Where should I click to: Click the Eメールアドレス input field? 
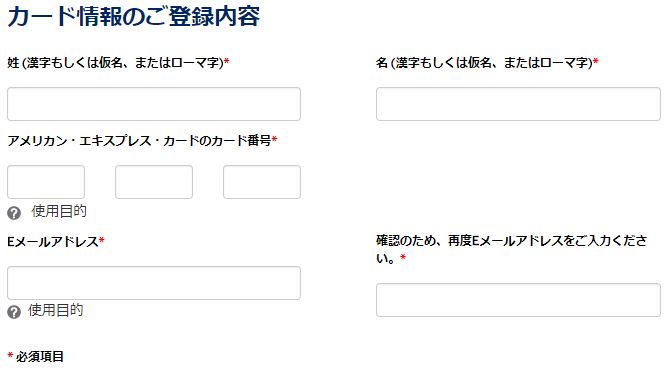154,283
